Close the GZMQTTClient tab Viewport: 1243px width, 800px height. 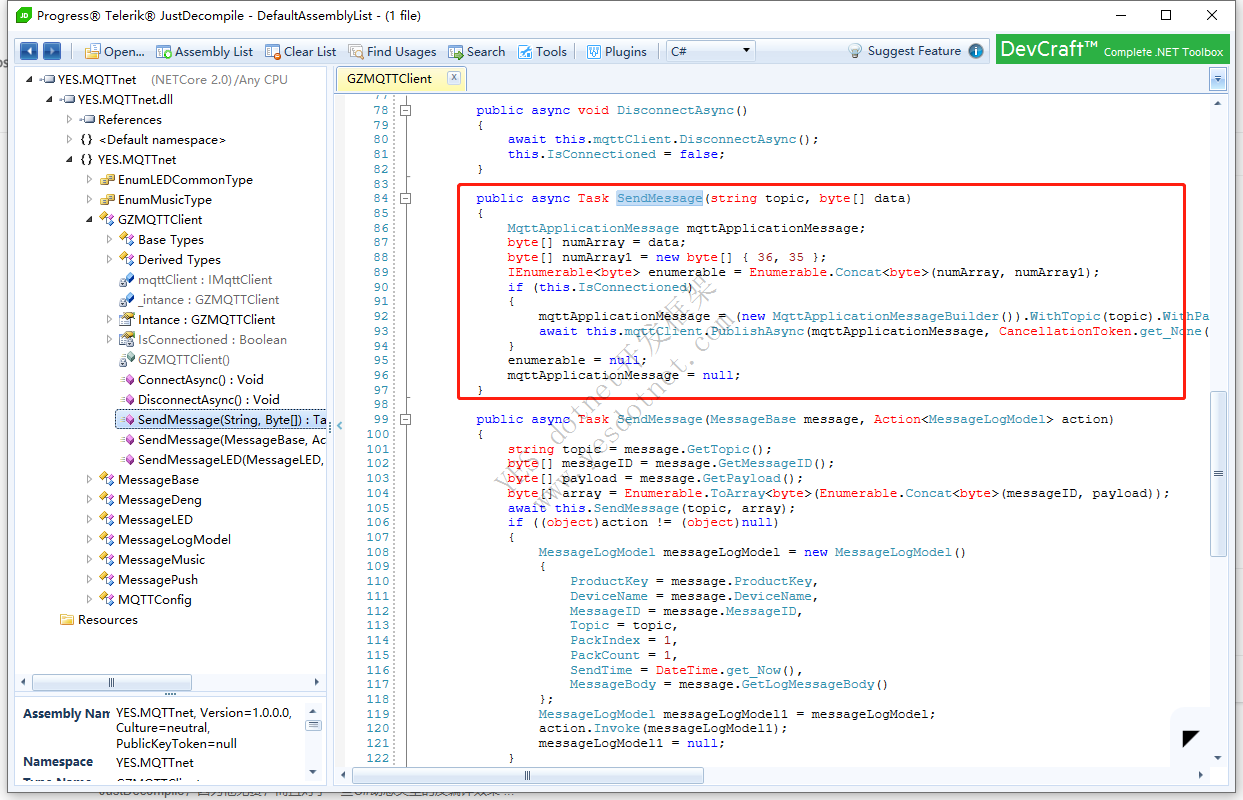[454, 77]
